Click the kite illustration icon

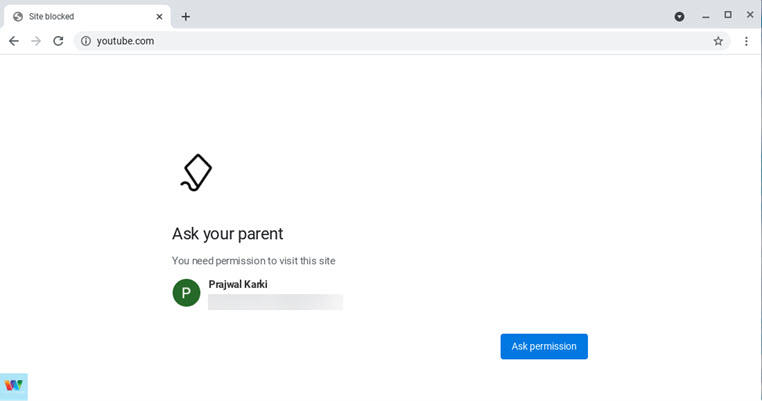coord(196,173)
